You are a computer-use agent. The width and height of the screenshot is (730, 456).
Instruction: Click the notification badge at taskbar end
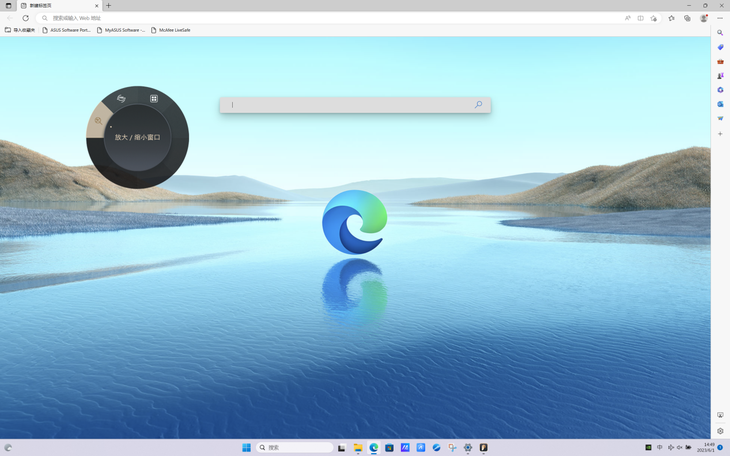click(720, 448)
